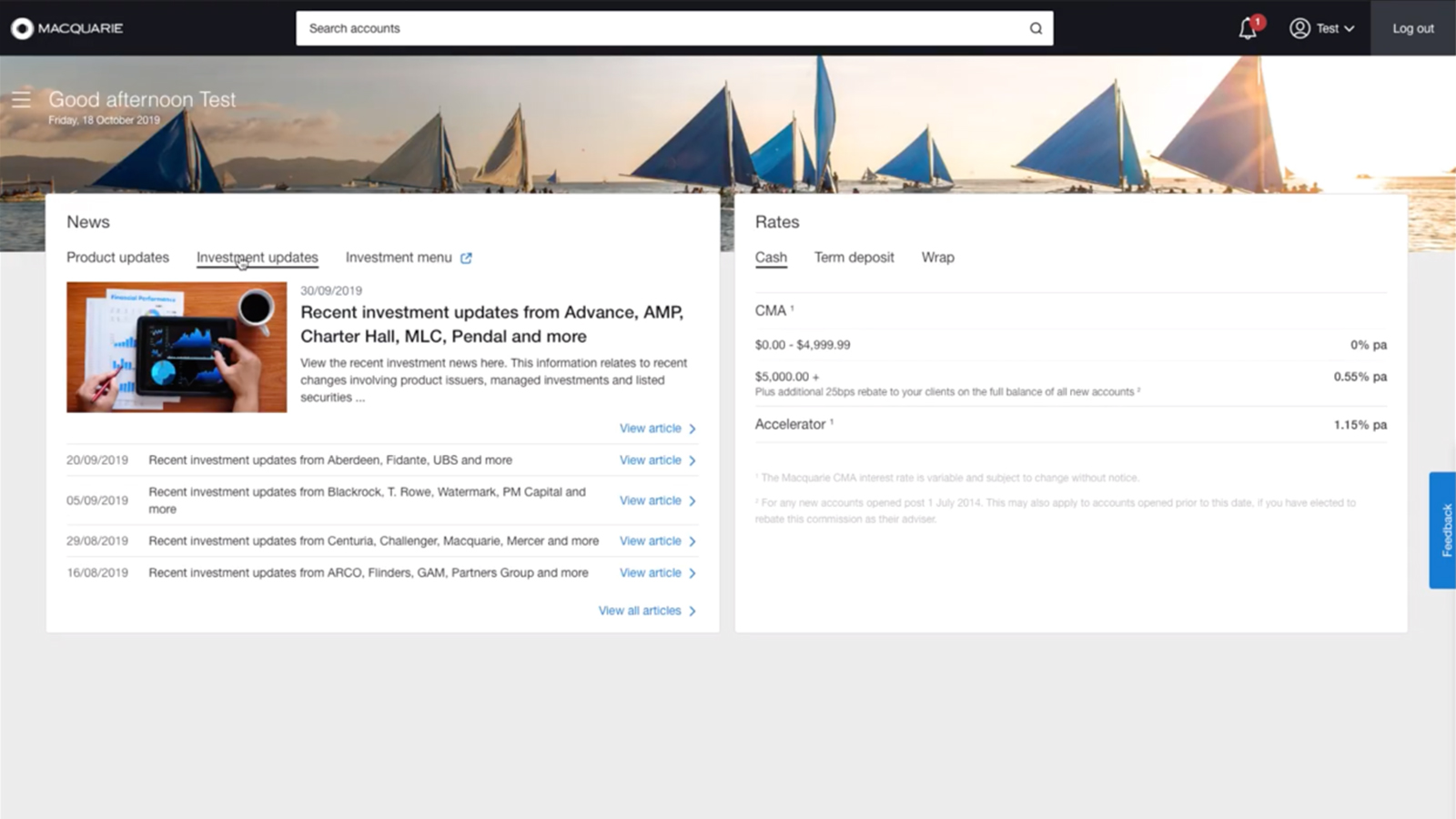Click the chevron after View all articles
The image size is (1456, 819).
click(693, 612)
